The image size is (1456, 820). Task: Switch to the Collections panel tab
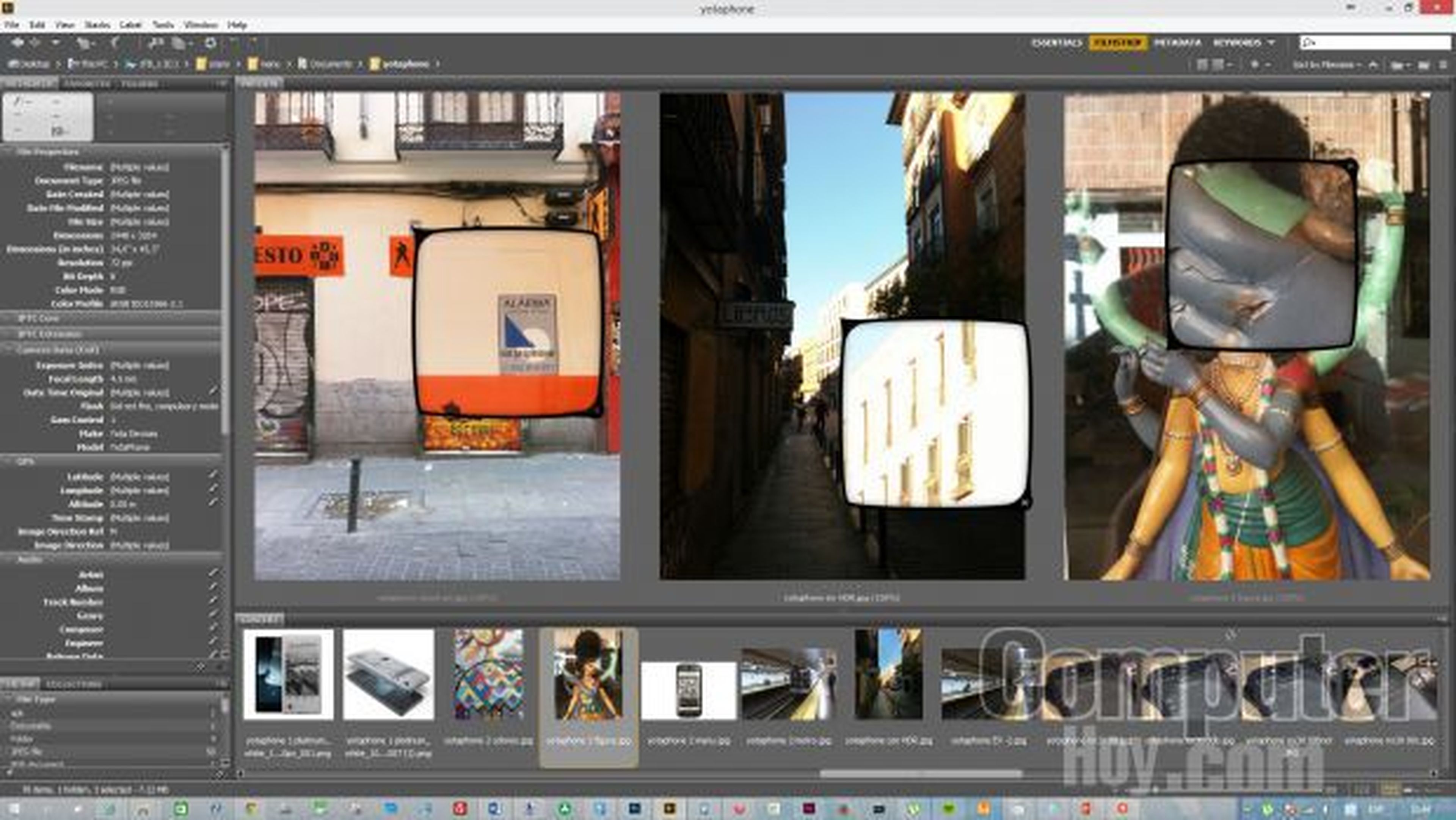coord(74,684)
